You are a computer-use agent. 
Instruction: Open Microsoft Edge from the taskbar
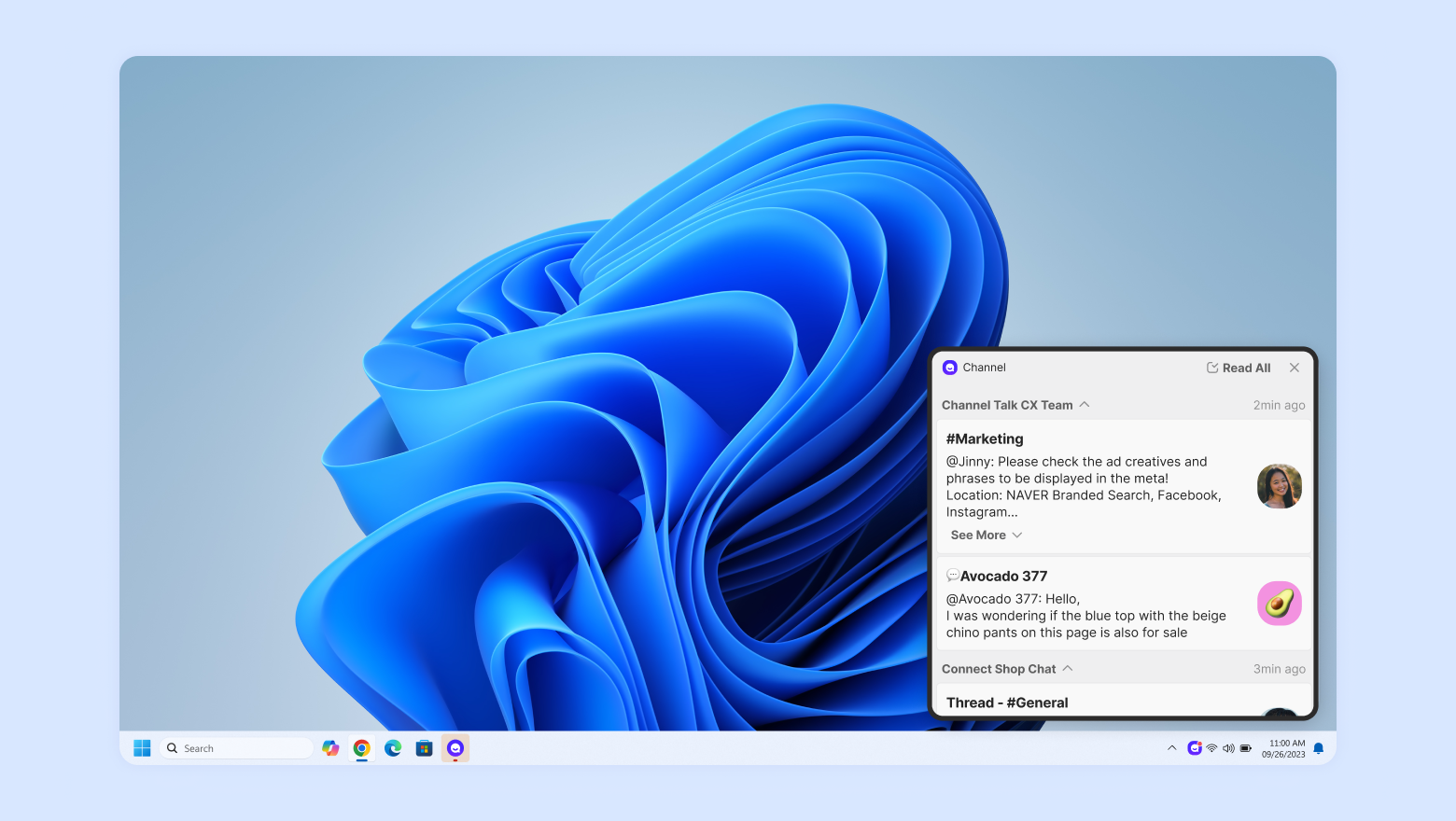pos(393,748)
